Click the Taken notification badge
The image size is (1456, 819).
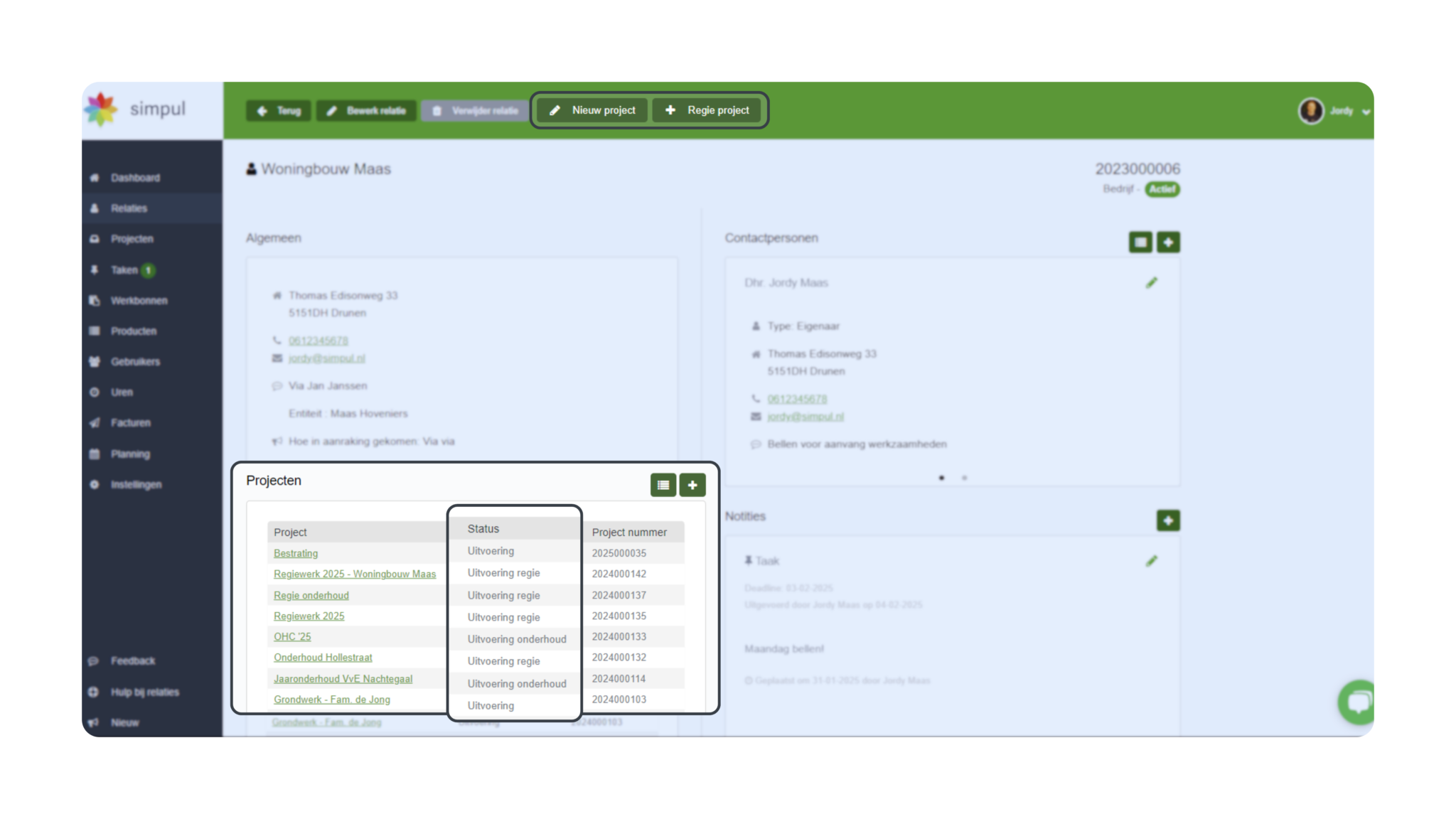point(148,270)
